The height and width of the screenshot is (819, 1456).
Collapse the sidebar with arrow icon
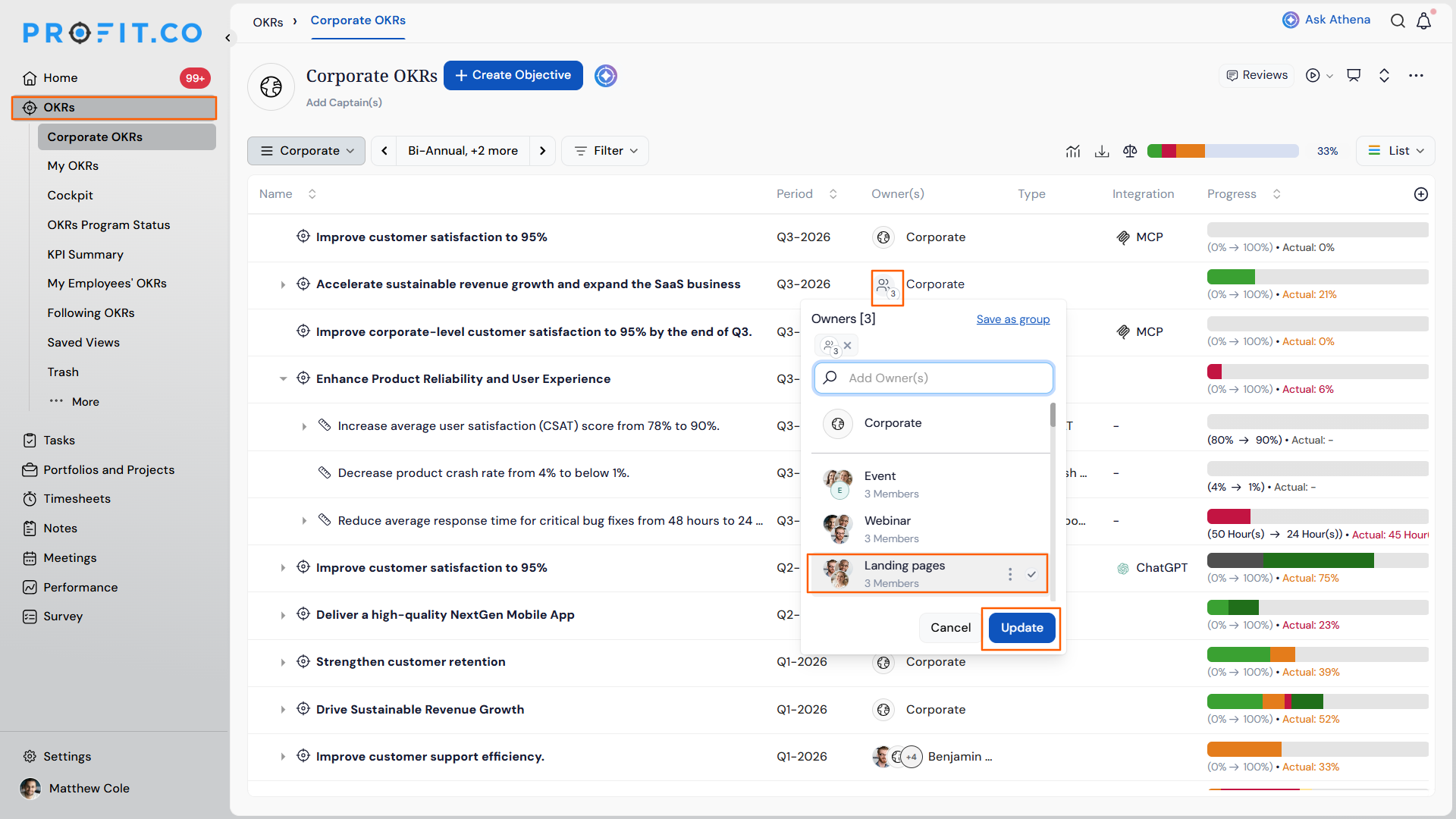pos(227,37)
